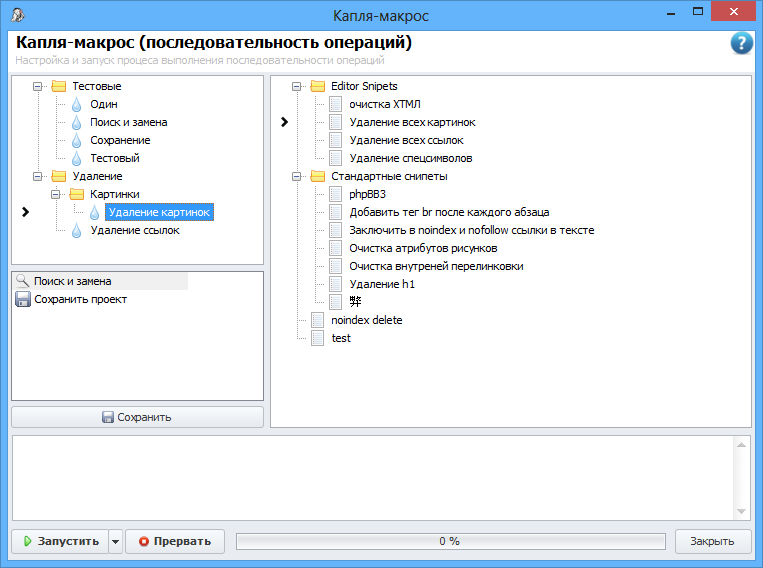Select the Очистка атрибутов рисунков snippet

[423, 248]
